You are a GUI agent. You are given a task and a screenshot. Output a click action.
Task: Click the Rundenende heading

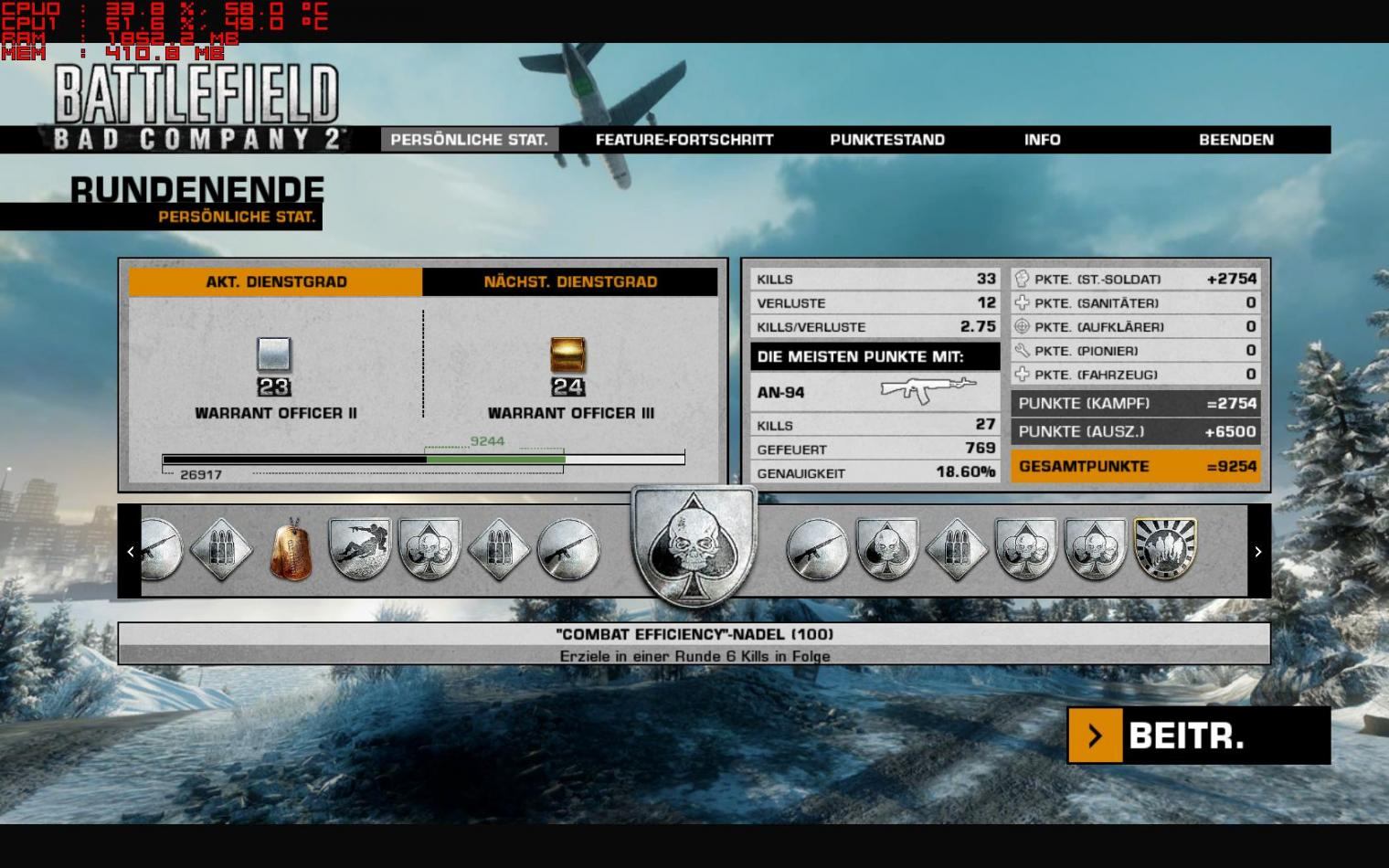pos(196,190)
